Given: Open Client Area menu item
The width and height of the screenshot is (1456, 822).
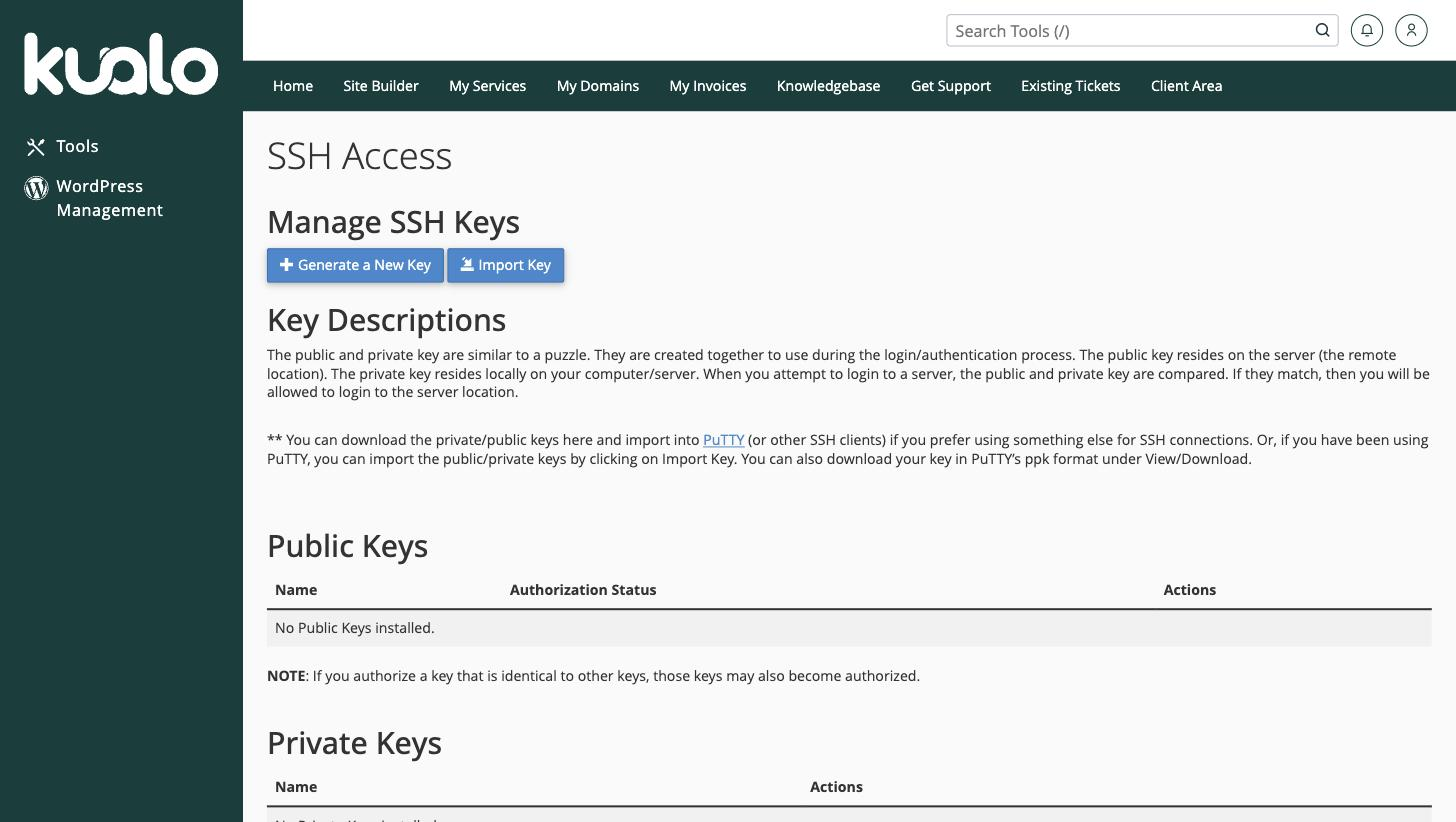Looking at the screenshot, I should [x=1186, y=86].
